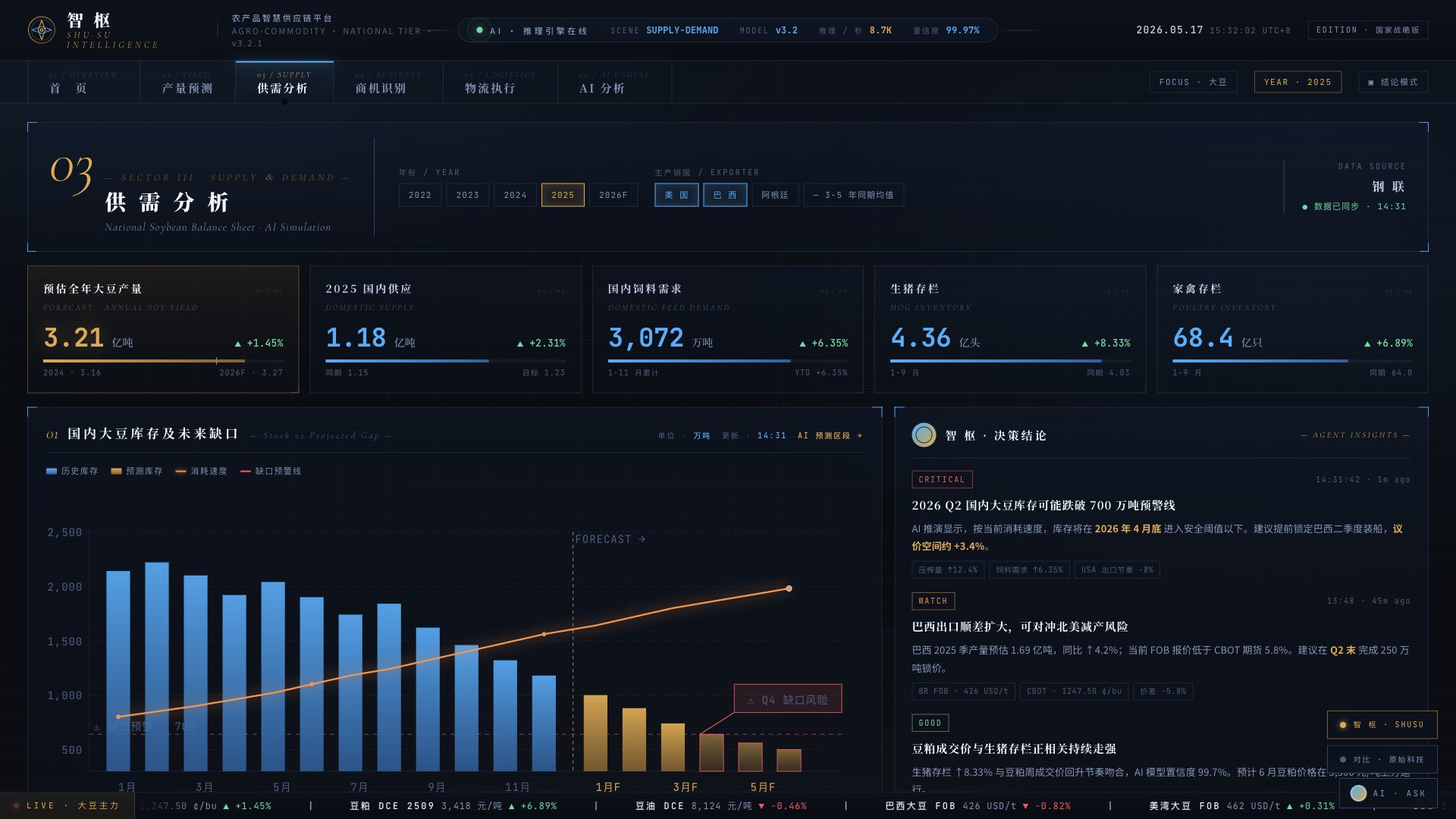This screenshot has height=819, width=1456.
Task: Click the 饲料需求 ↑6.35% tag
Action: point(1029,570)
